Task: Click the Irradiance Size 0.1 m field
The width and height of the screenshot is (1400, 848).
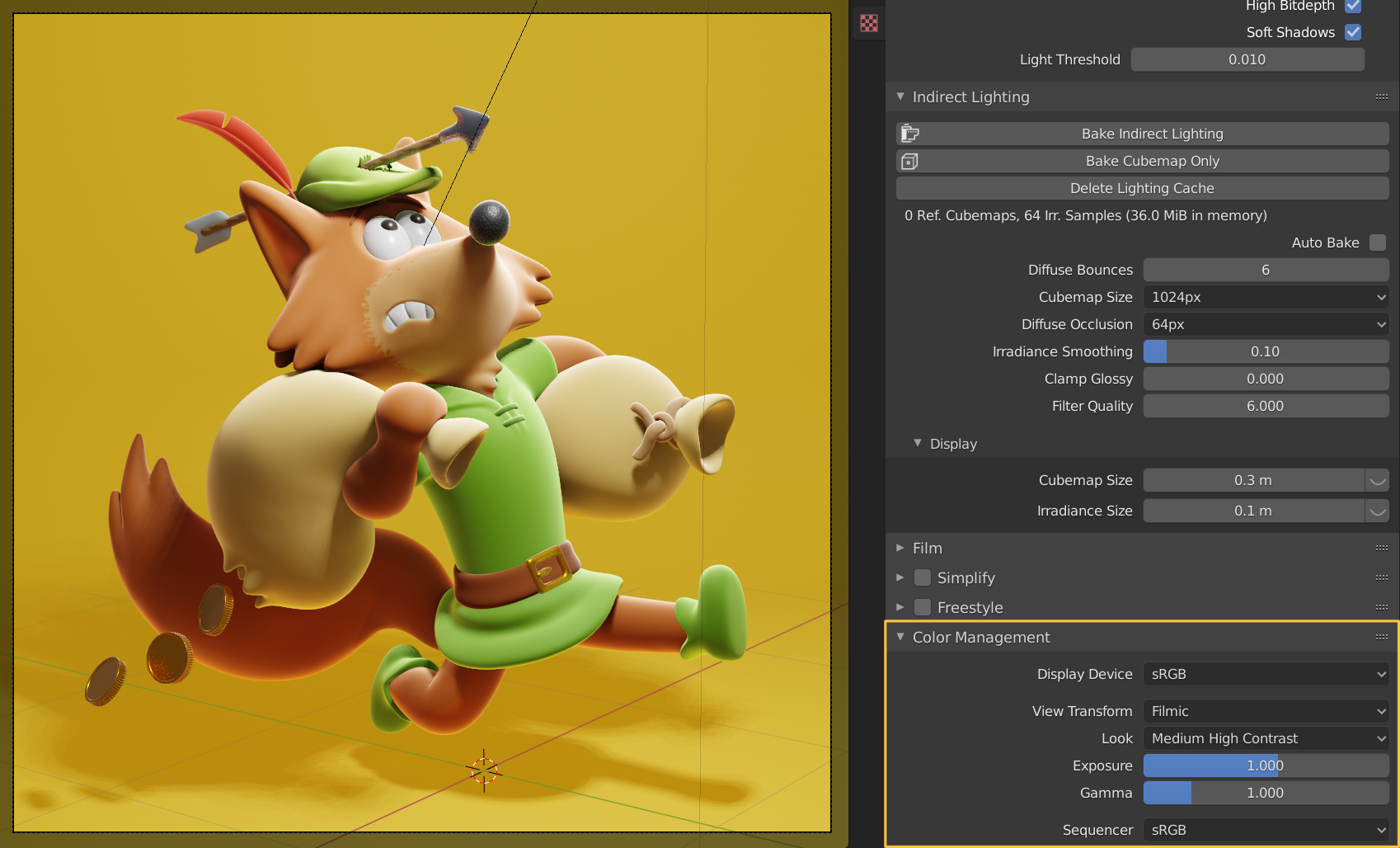Action: [x=1253, y=511]
